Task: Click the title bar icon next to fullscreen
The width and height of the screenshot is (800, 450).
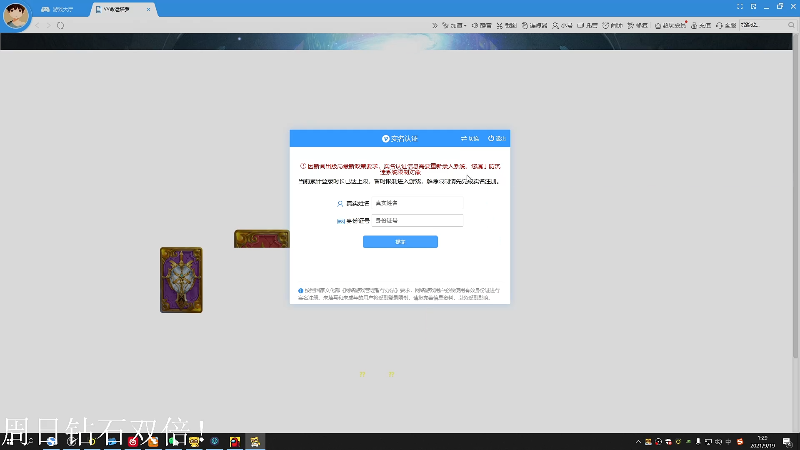Action: click(754, 7)
